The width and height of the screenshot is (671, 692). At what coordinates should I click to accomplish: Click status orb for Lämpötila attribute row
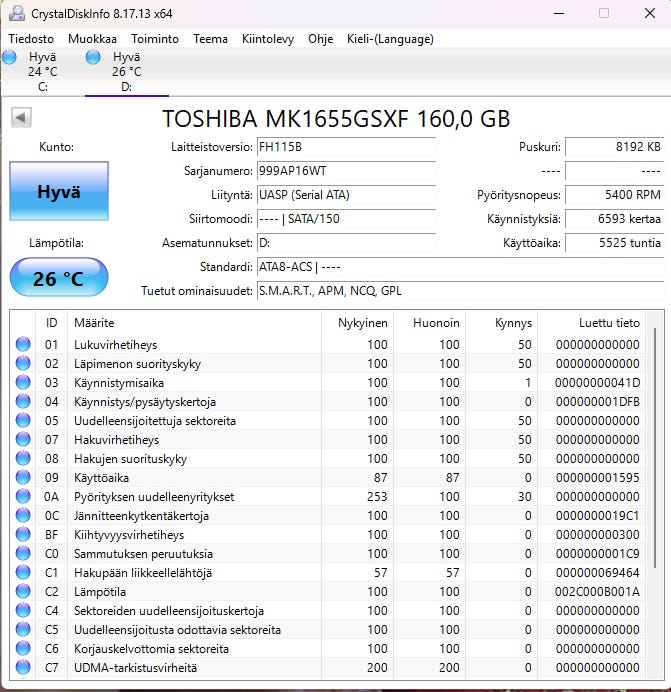pos(23,592)
